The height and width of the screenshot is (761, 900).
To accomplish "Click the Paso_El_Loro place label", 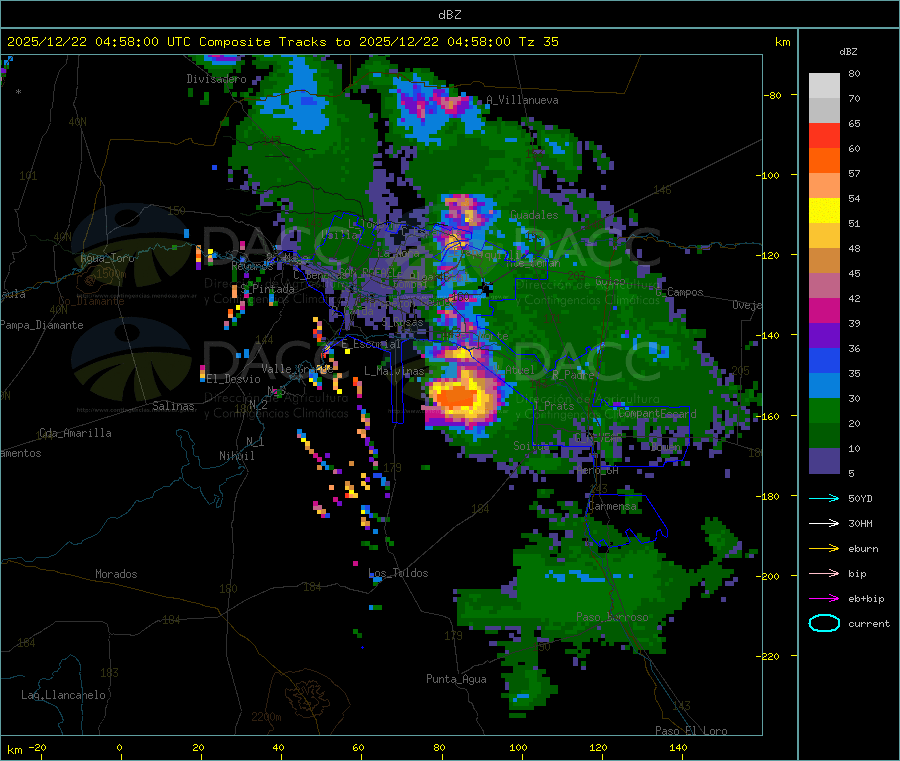I will (691, 731).
